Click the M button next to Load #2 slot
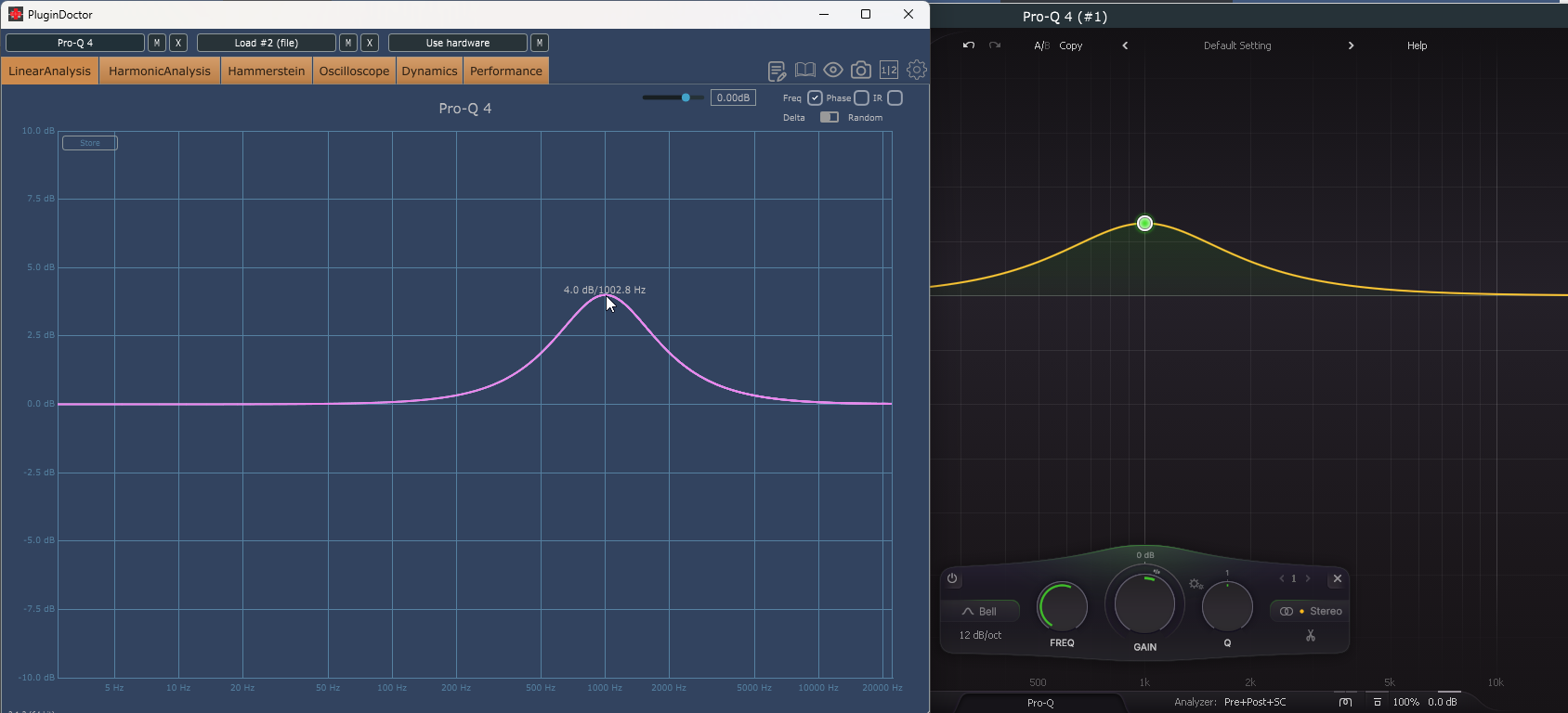 point(347,43)
